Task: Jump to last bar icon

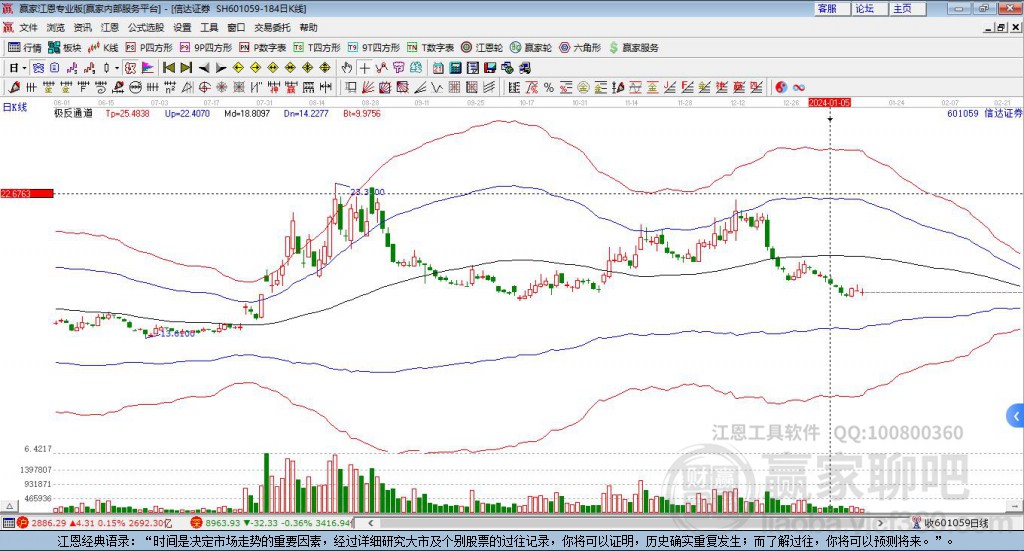Action: tap(186, 68)
